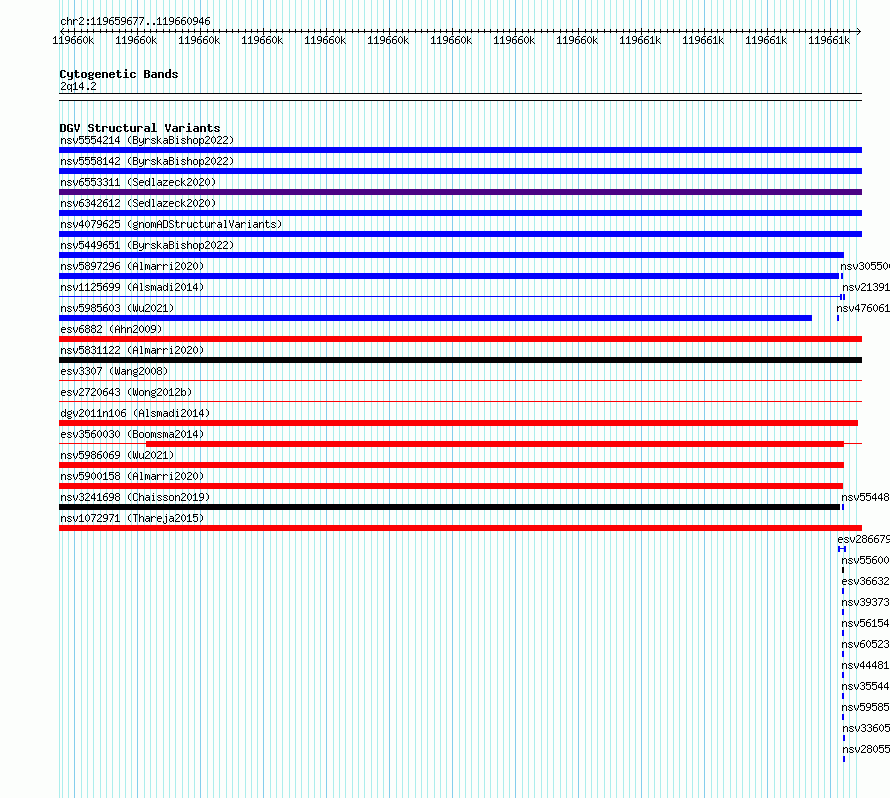Select the nsv5558142 (ByrskaBishop2022) variant label
This screenshot has width=890, height=798.
pyautogui.click(x=147, y=161)
